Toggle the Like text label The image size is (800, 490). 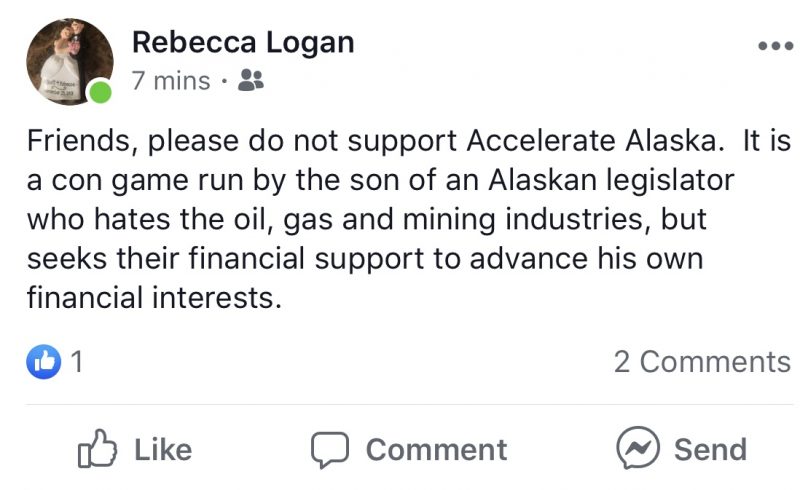163,450
